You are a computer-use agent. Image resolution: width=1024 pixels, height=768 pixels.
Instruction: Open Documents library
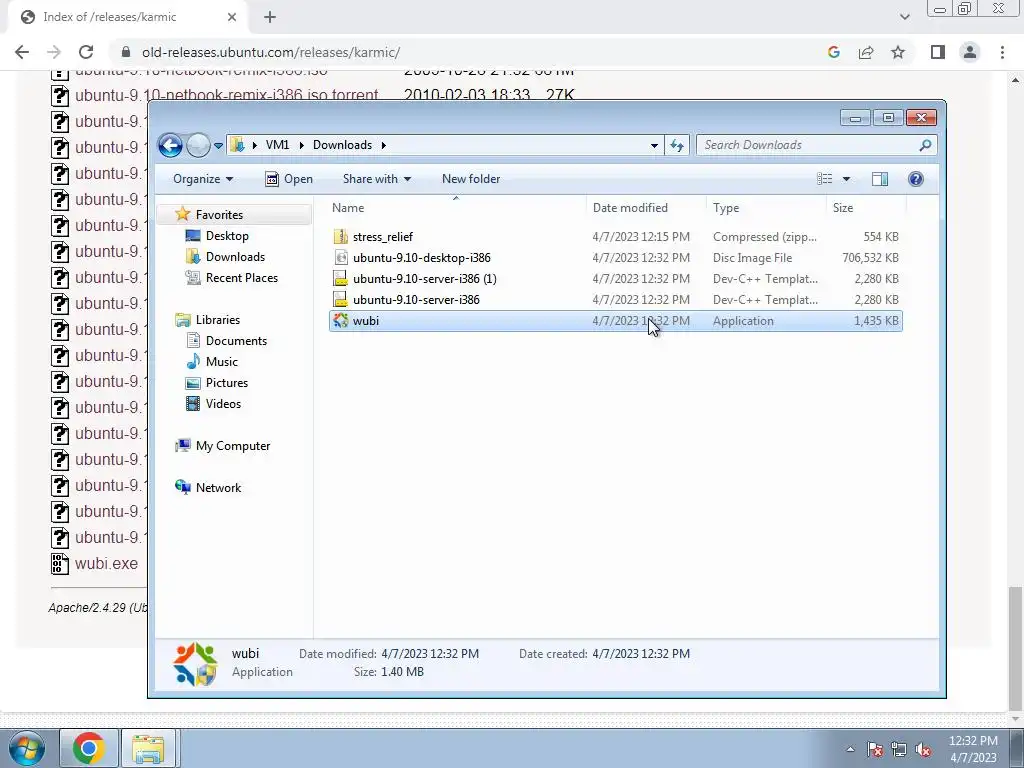coord(236,341)
